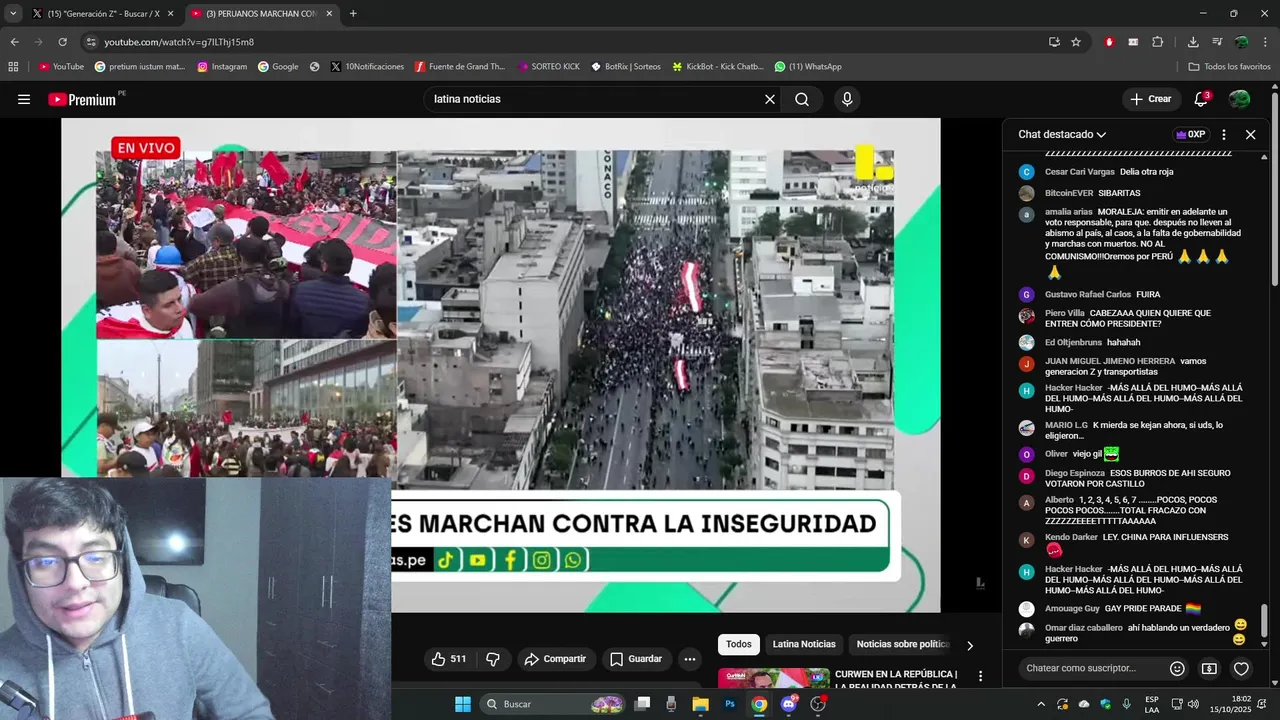Screen dimensions: 1280x720
Task: Open the Google bookmark
Action: tap(278, 67)
